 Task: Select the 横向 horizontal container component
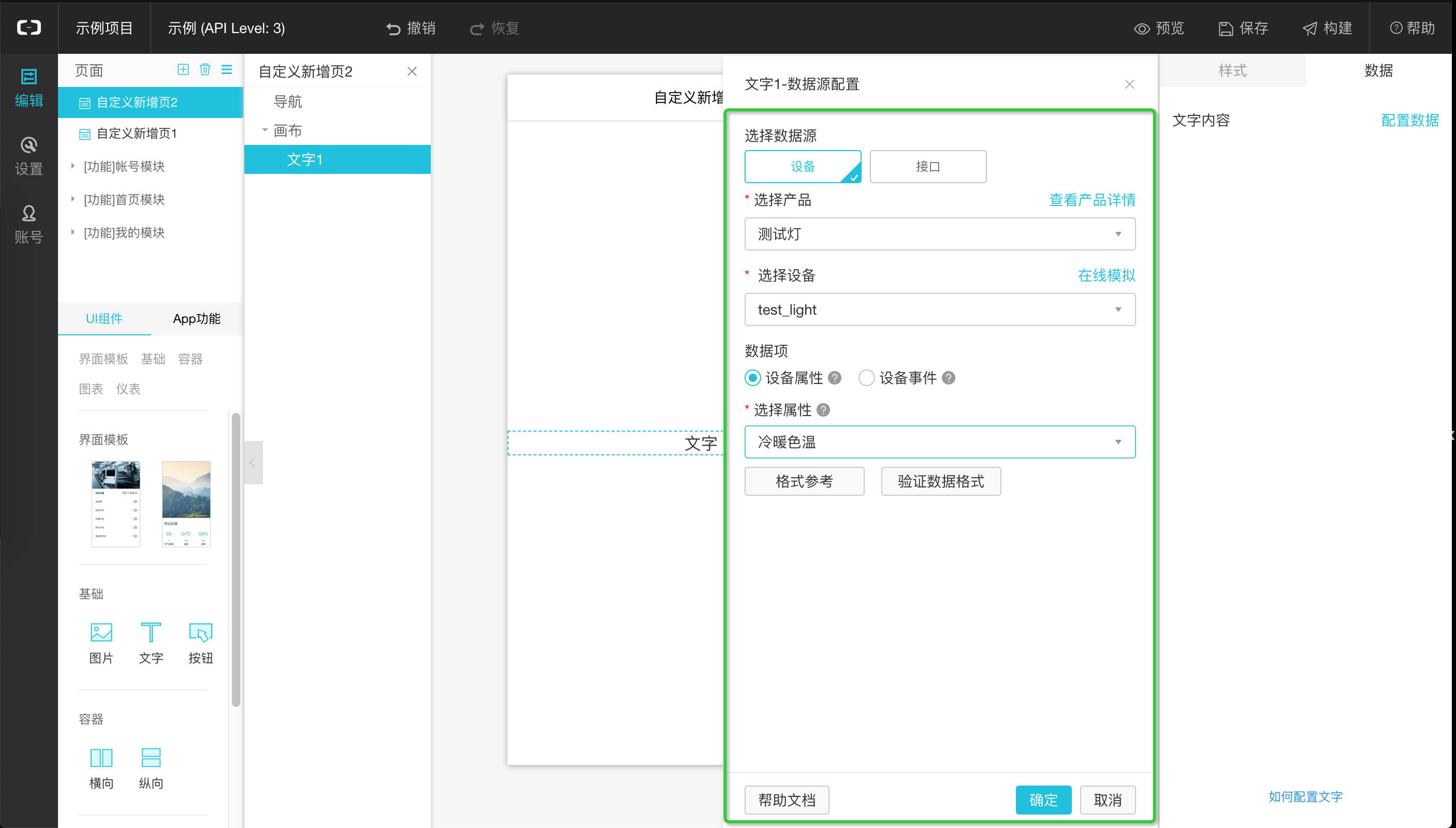(101, 768)
